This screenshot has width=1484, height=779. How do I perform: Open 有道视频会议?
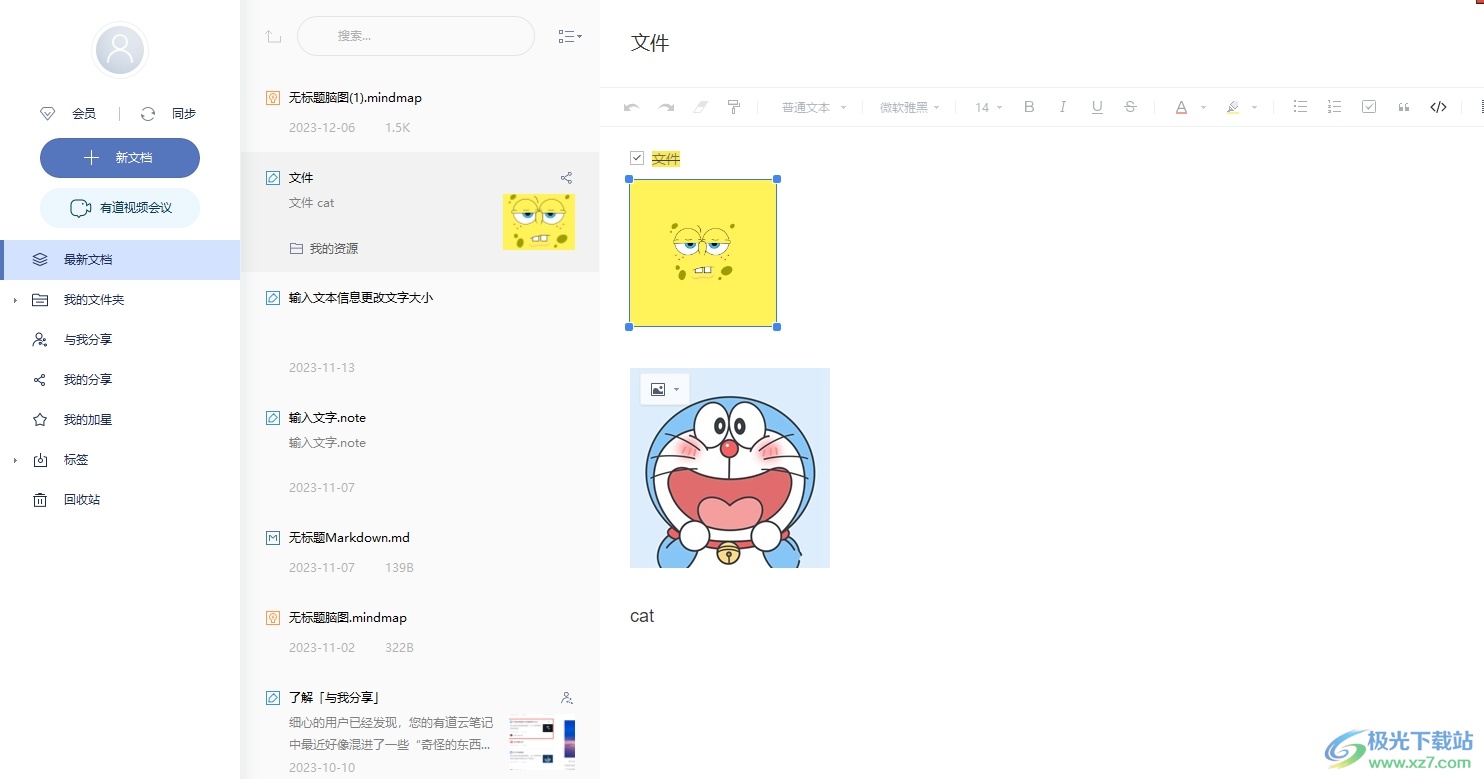point(120,208)
